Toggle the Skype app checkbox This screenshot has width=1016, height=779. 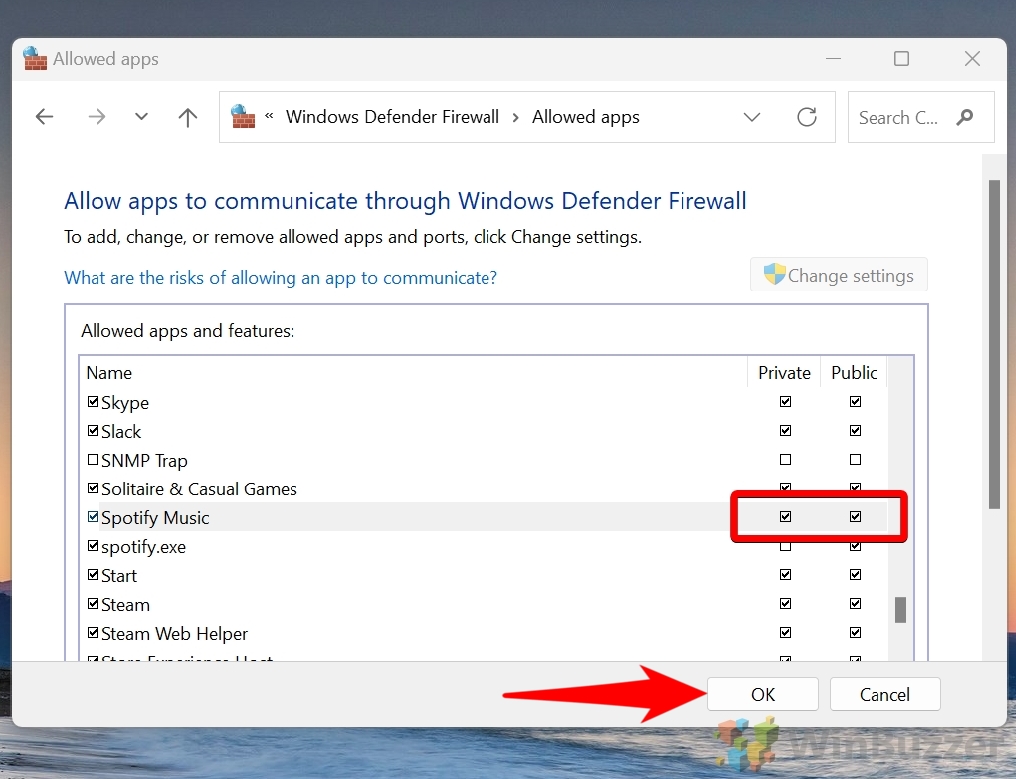[x=93, y=402]
